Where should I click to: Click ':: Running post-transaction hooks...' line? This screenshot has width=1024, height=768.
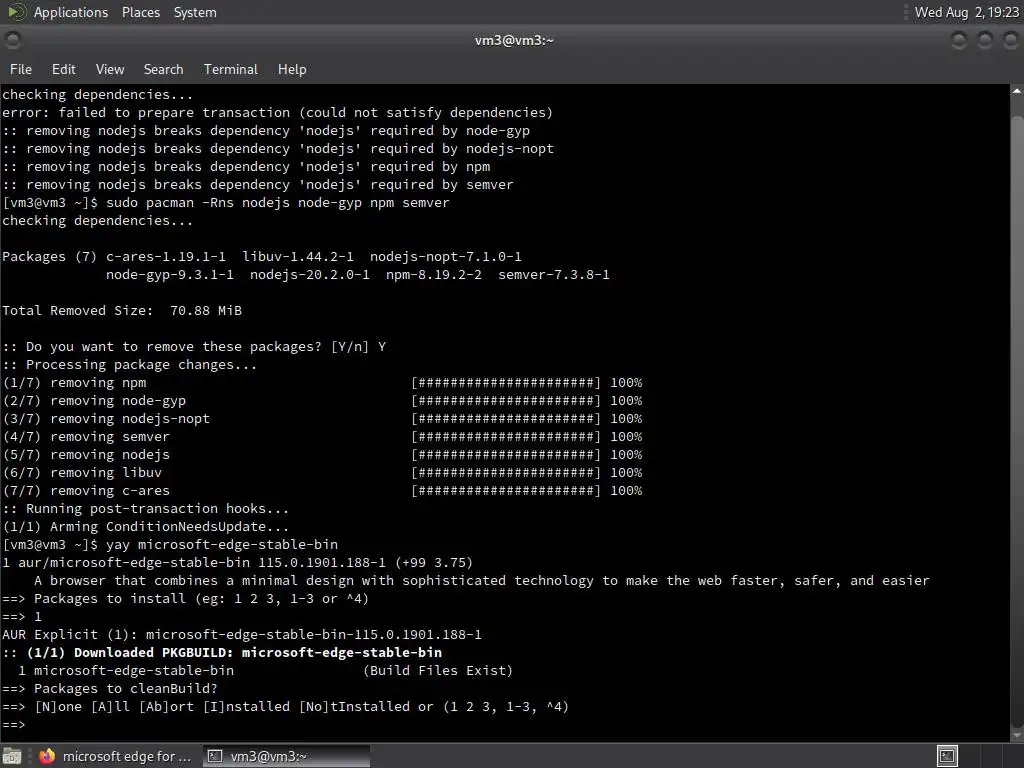point(146,509)
